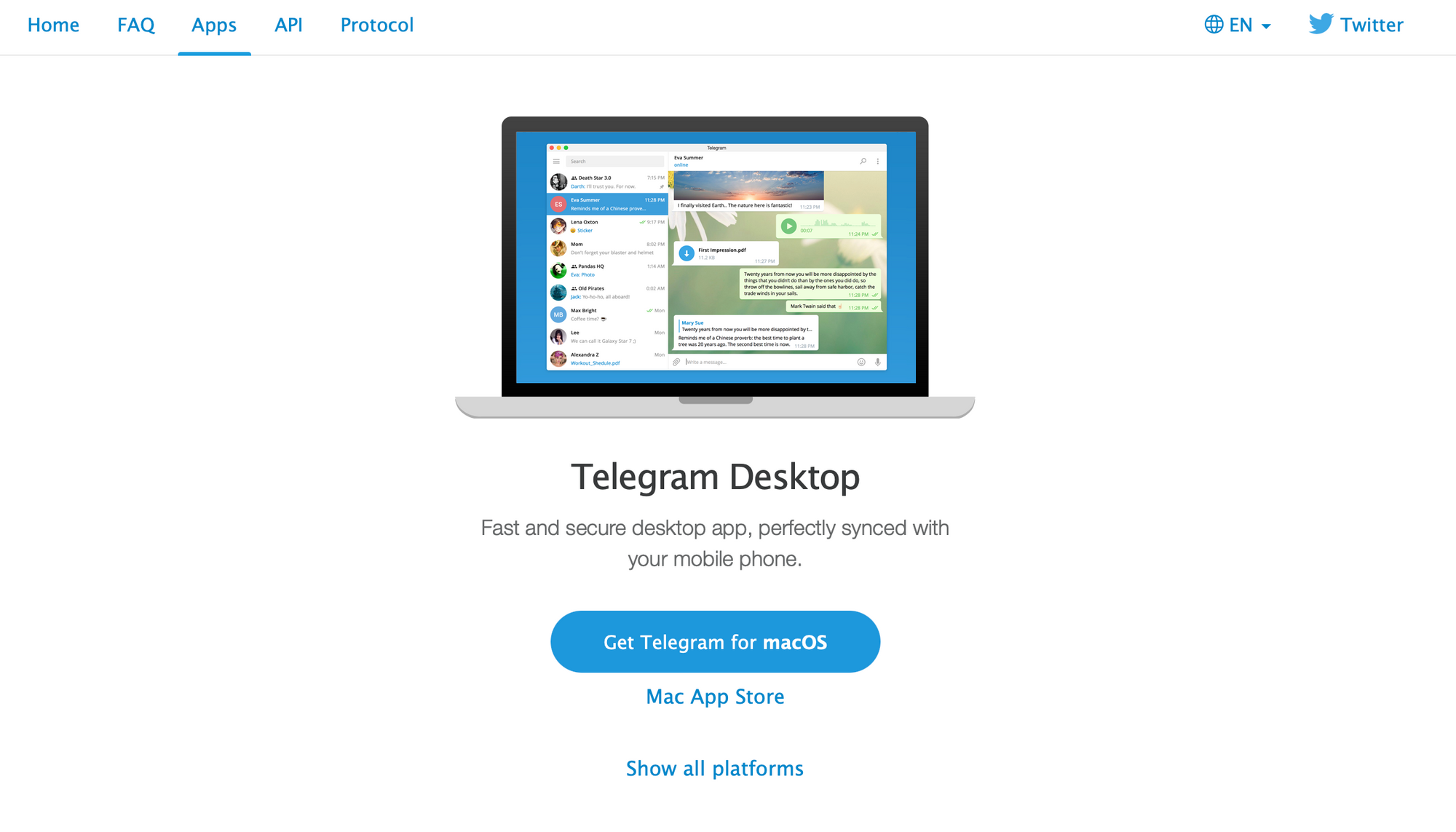This screenshot has height=832, width=1456.
Task: Click Get Telegram for macOS button
Action: [715, 642]
